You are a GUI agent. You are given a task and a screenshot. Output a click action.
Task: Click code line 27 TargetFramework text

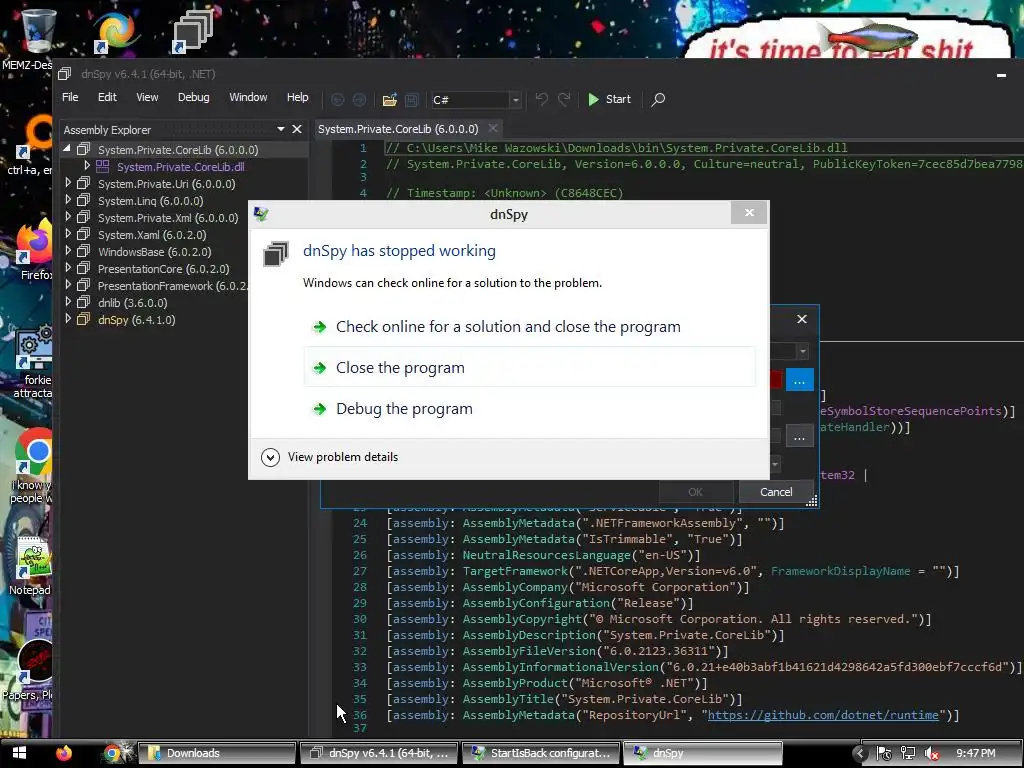click(x=515, y=571)
